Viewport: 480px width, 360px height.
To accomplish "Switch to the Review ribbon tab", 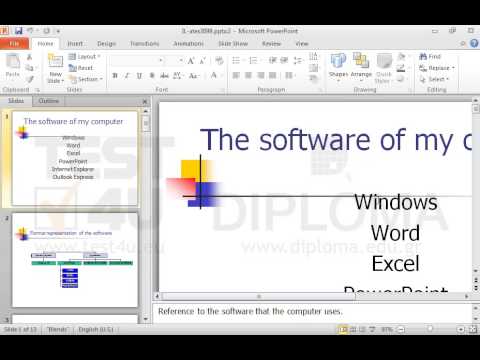I will pos(271,44).
